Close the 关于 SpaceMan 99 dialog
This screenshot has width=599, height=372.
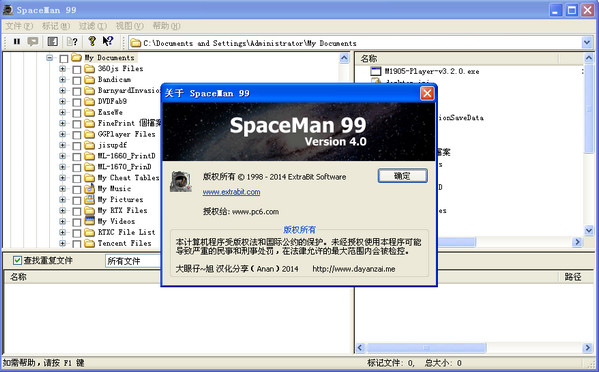tap(427, 93)
